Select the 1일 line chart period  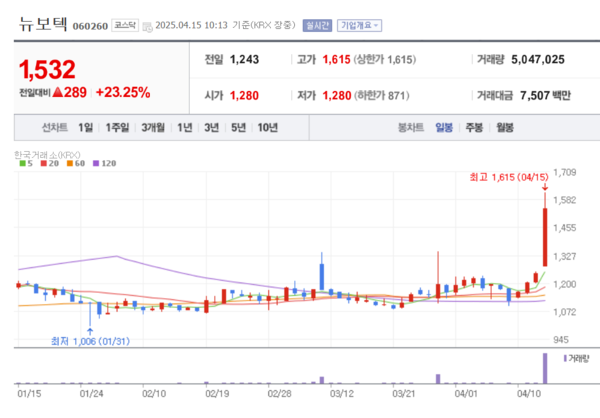(85, 127)
